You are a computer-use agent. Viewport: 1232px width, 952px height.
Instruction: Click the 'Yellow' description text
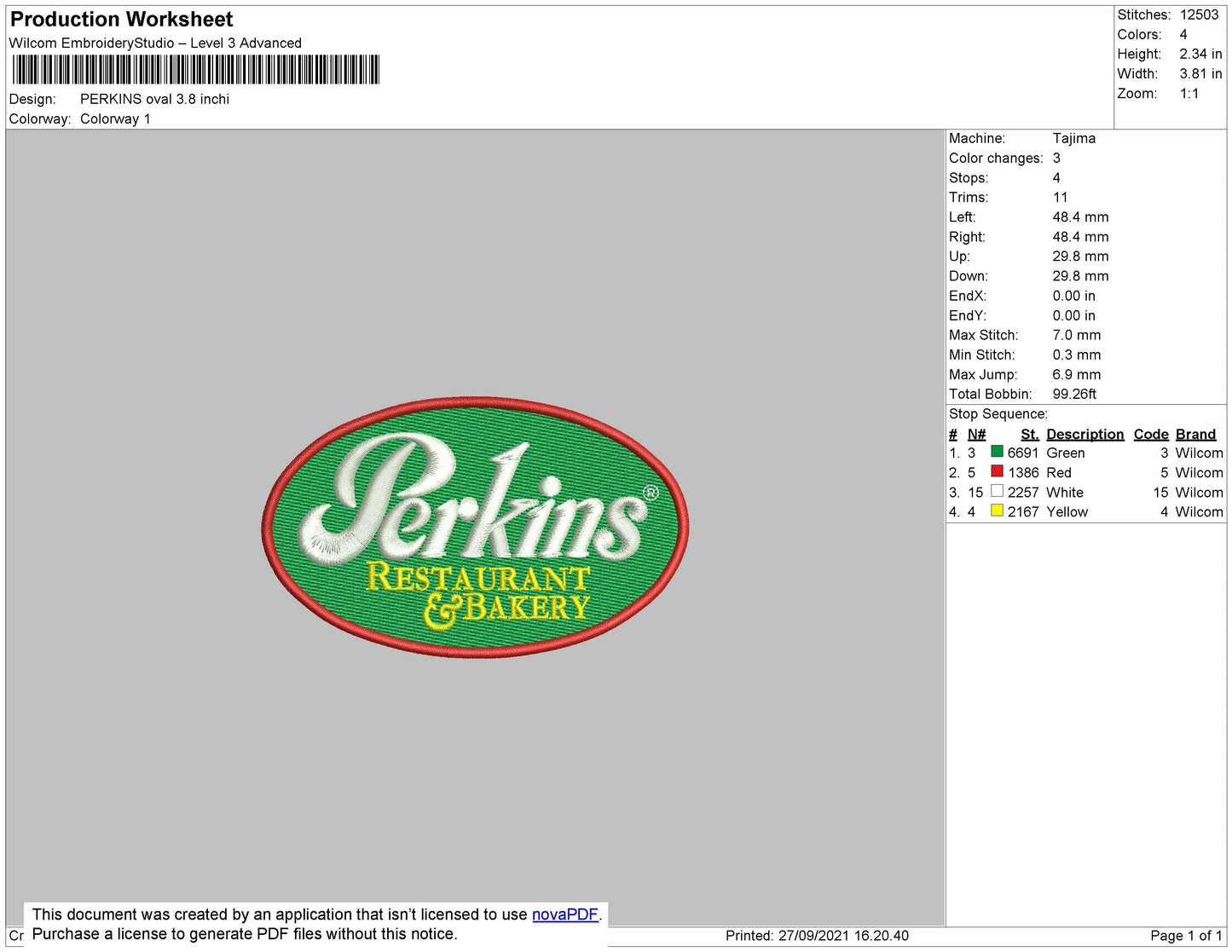[1067, 512]
